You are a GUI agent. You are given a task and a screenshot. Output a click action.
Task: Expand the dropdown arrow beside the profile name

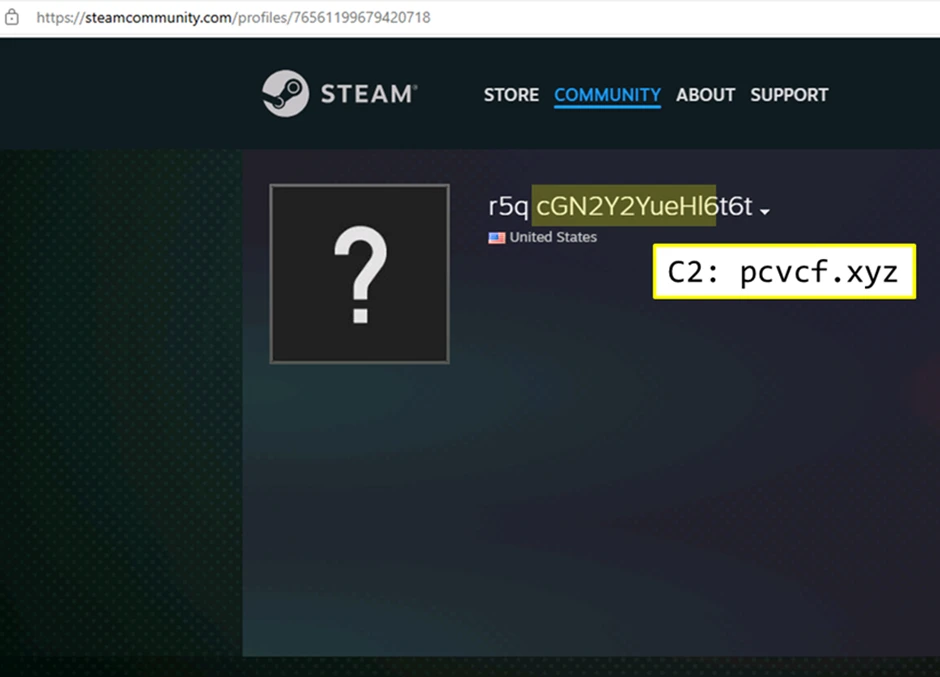[765, 211]
